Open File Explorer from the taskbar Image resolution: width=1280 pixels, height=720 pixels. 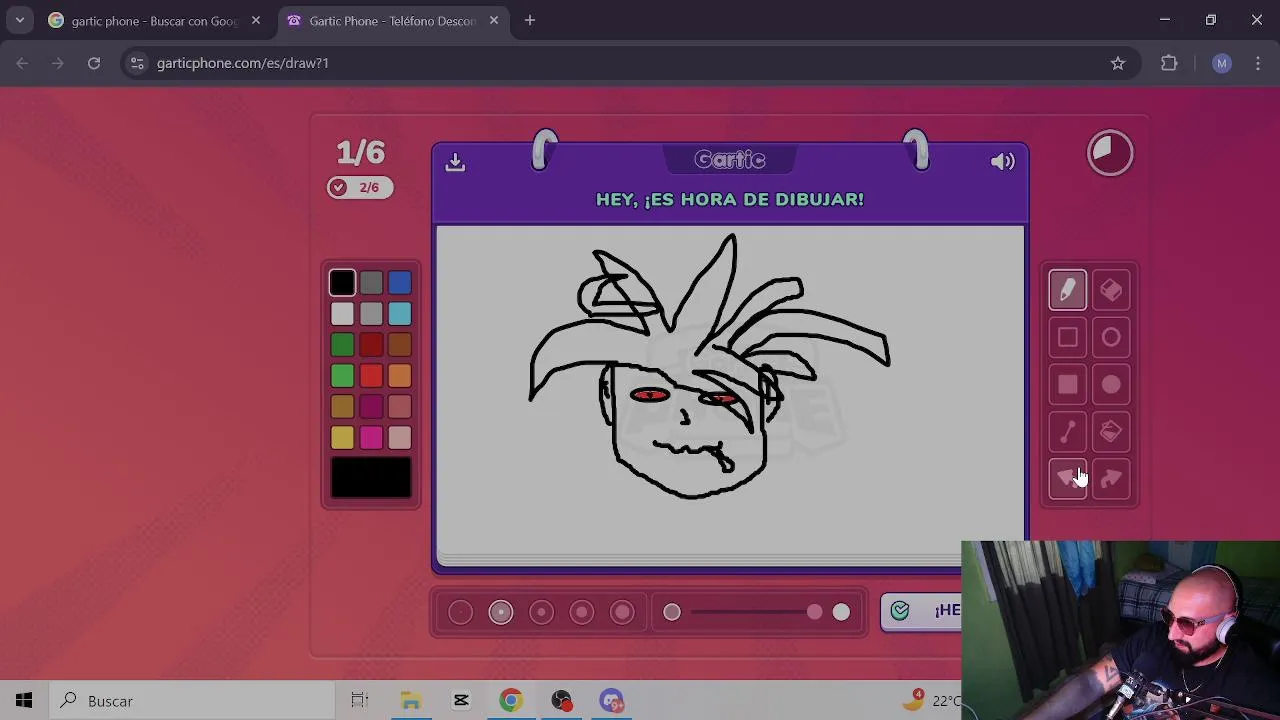click(411, 701)
